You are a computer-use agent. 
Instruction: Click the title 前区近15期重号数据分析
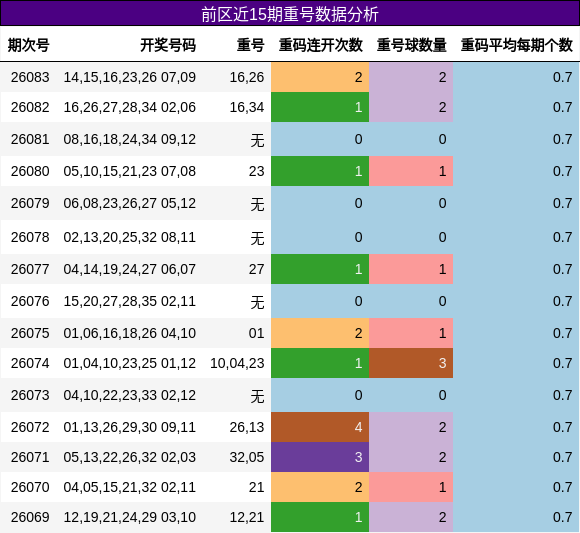pyautogui.click(x=290, y=14)
